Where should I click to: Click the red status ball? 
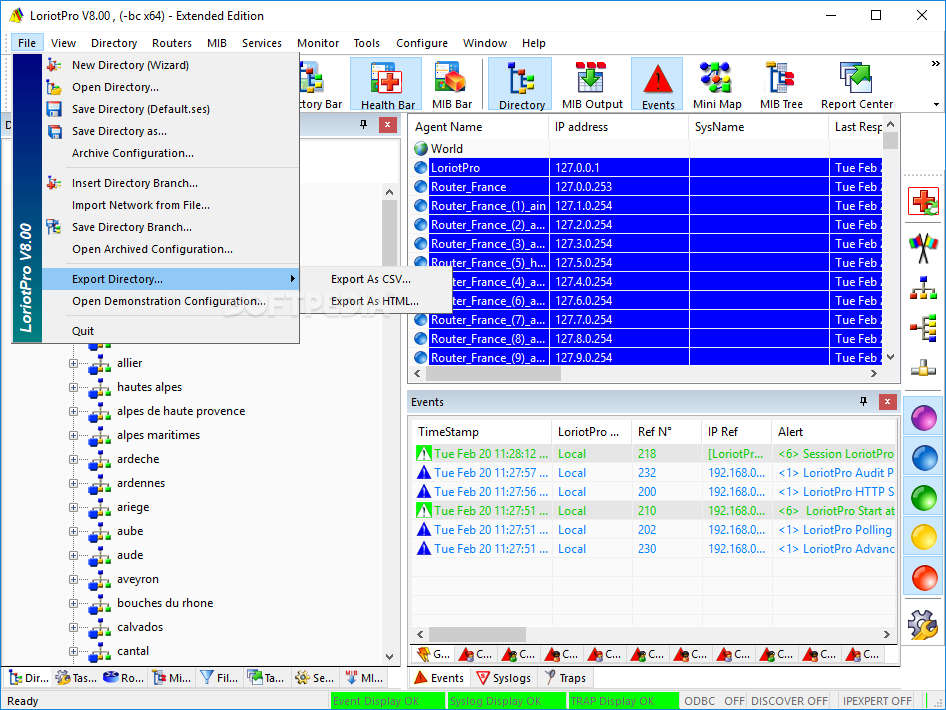pos(924,577)
